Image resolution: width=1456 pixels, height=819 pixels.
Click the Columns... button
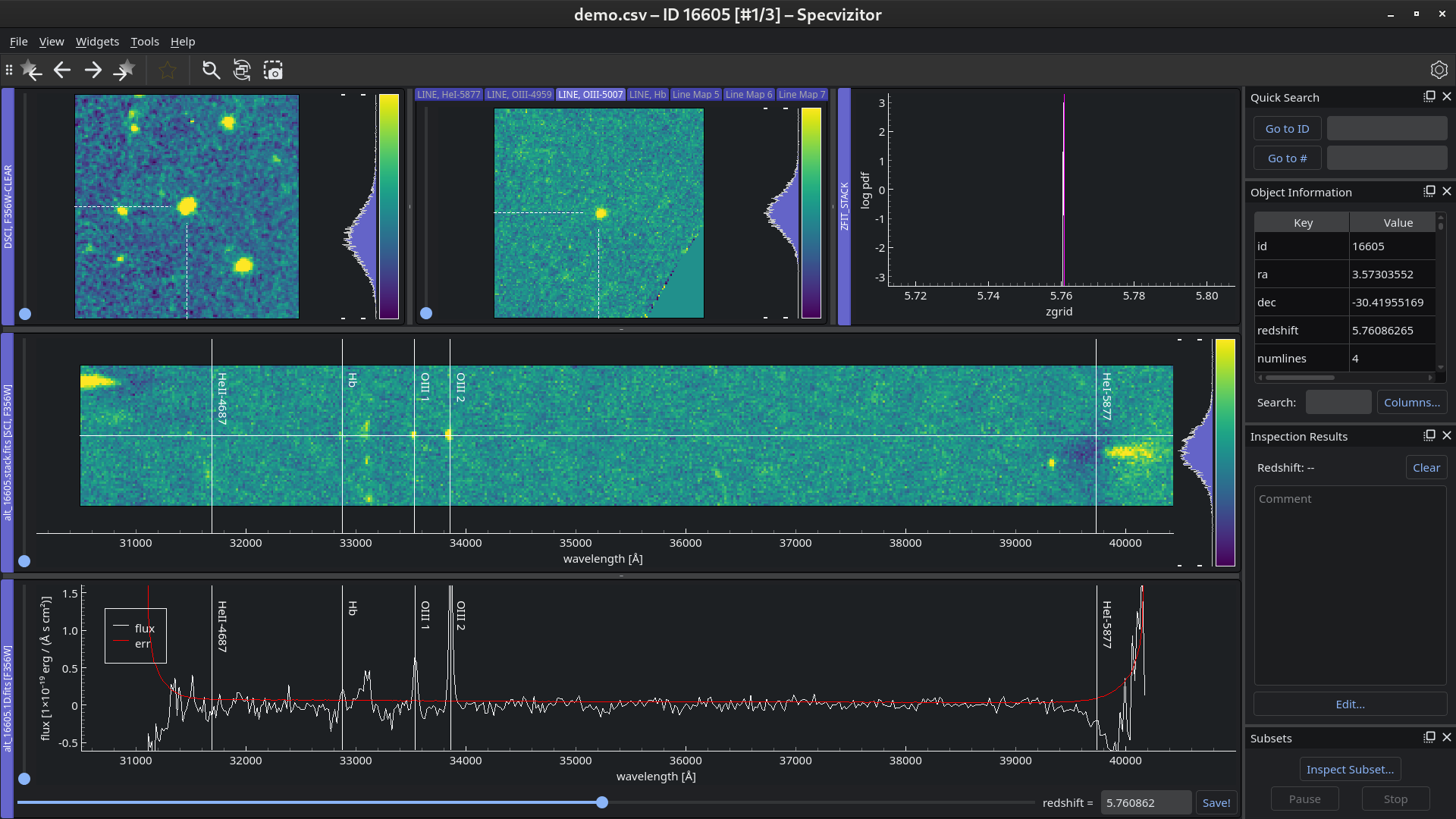1412,403
